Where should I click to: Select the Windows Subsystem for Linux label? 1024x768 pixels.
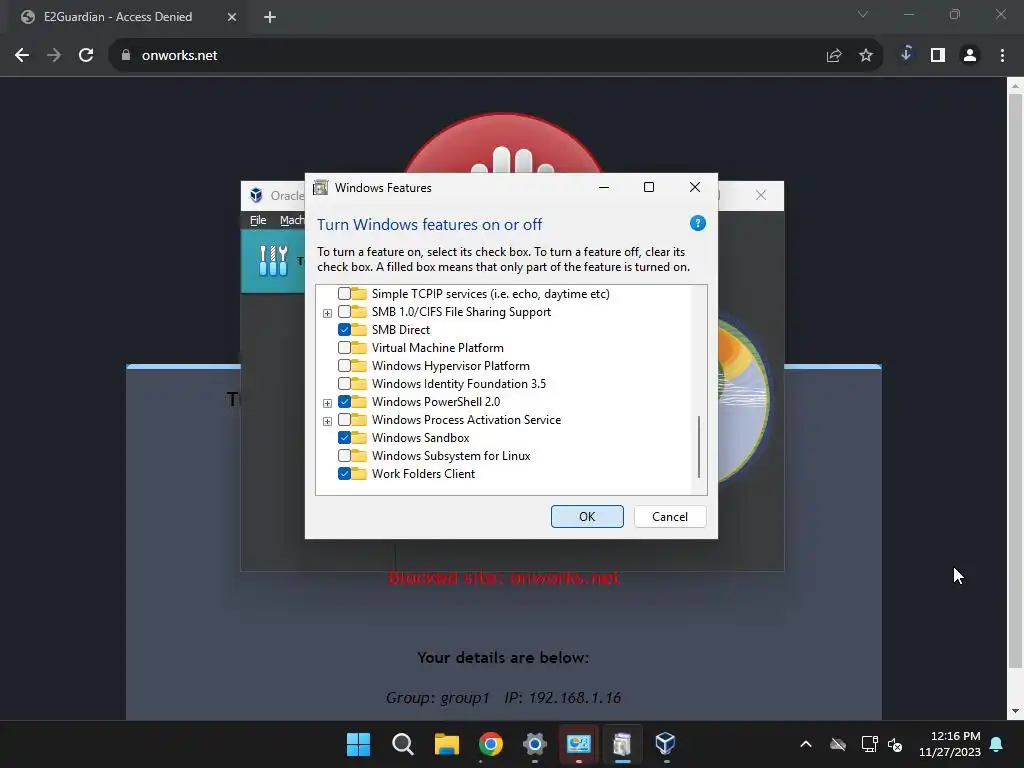(x=451, y=455)
